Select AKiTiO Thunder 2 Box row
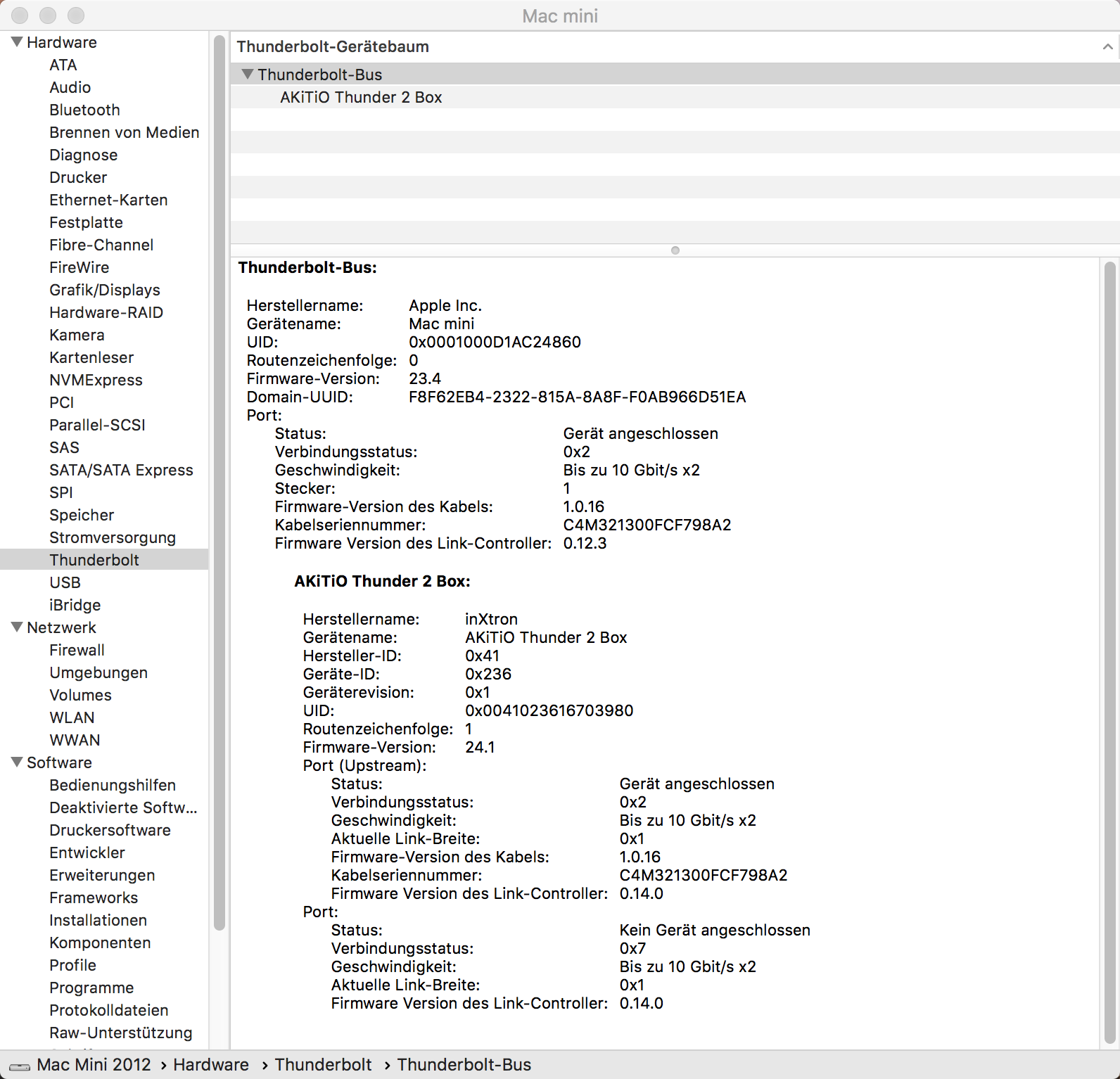This screenshot has height=1079, width=1120. [675, 97]
